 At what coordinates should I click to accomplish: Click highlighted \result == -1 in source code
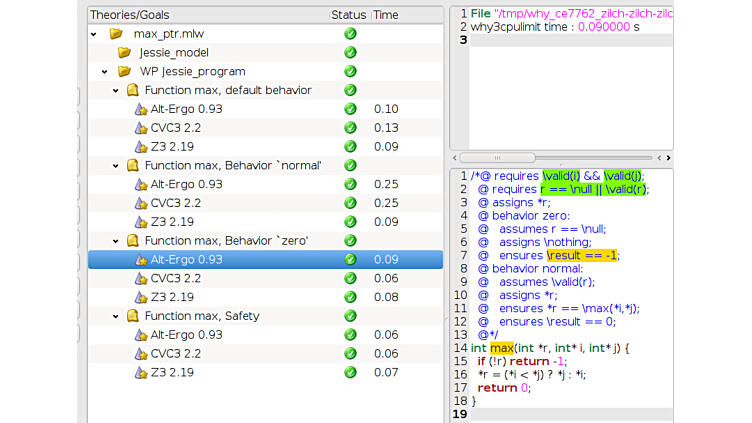pos(582,255)
